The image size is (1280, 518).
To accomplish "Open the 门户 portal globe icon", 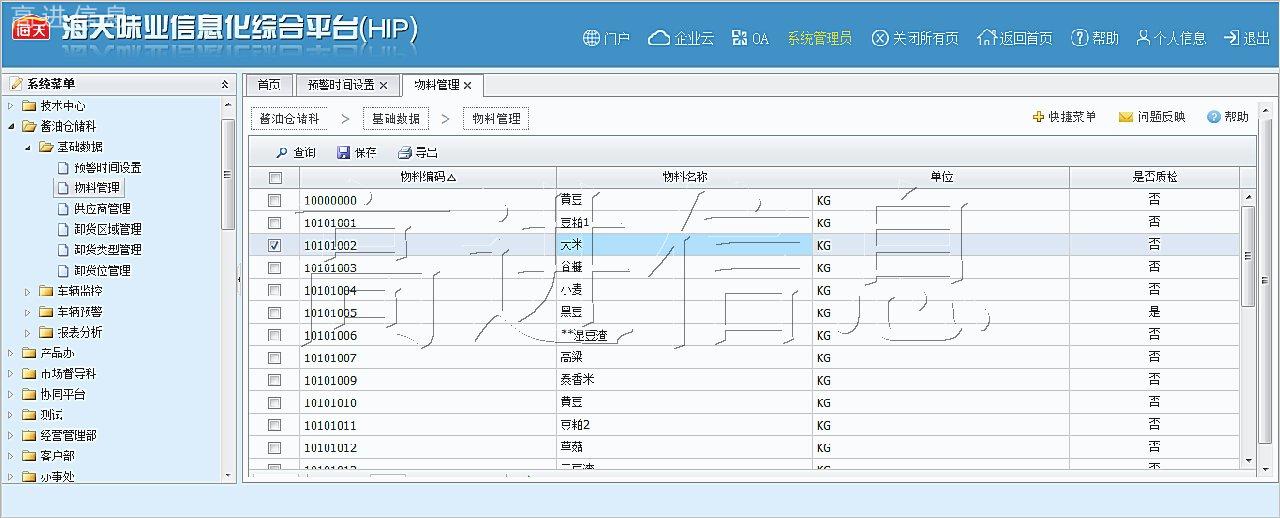I will tap(590, 38).
